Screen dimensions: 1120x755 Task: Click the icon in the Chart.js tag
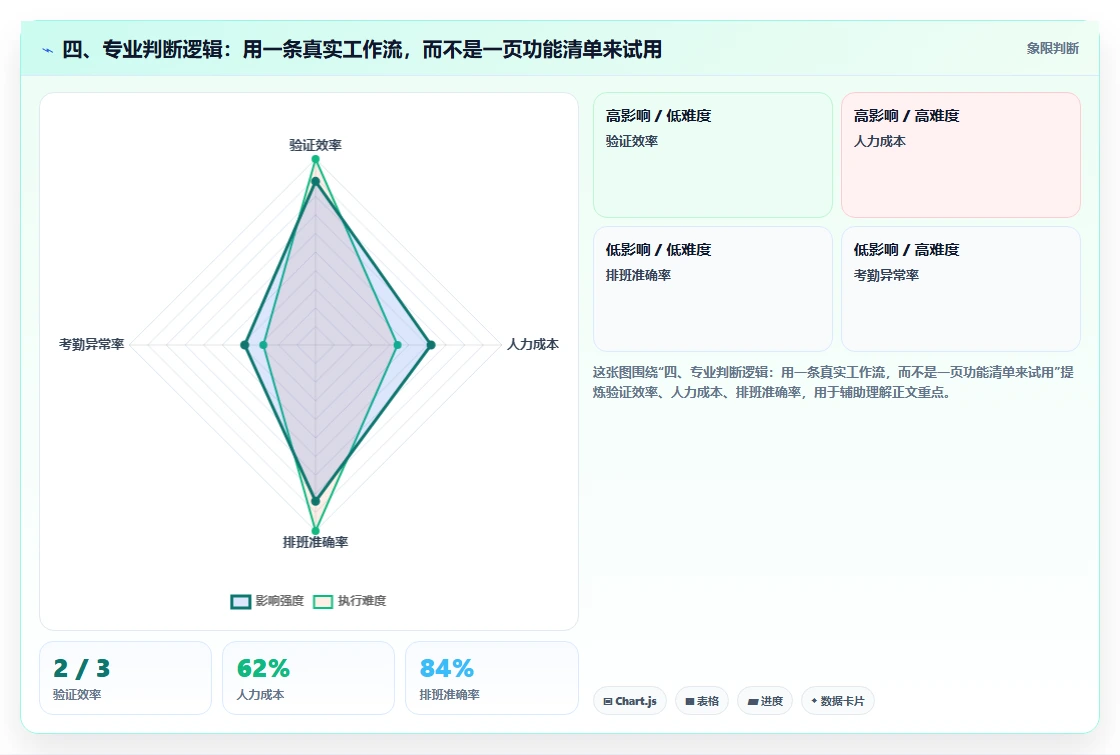[x=608, y=701]
